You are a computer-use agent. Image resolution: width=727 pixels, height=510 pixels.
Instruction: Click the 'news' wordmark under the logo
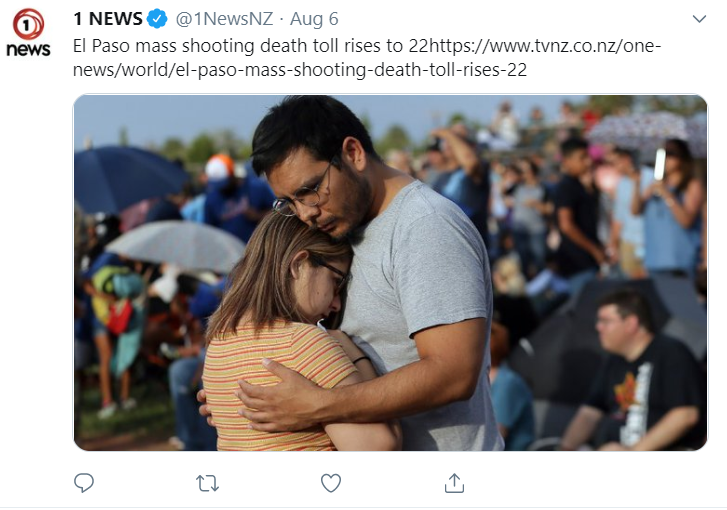click(28, 49)
